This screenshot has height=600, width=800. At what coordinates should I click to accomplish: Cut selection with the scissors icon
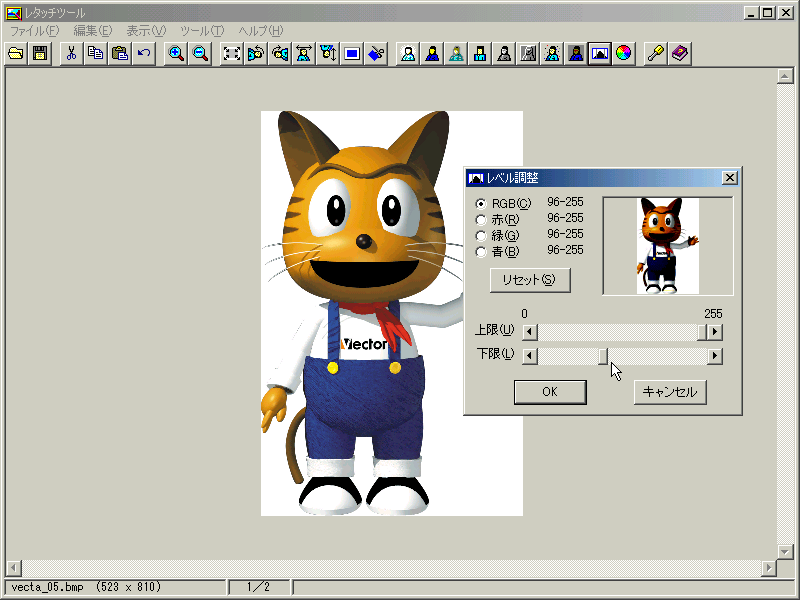[x=71, y=53]
